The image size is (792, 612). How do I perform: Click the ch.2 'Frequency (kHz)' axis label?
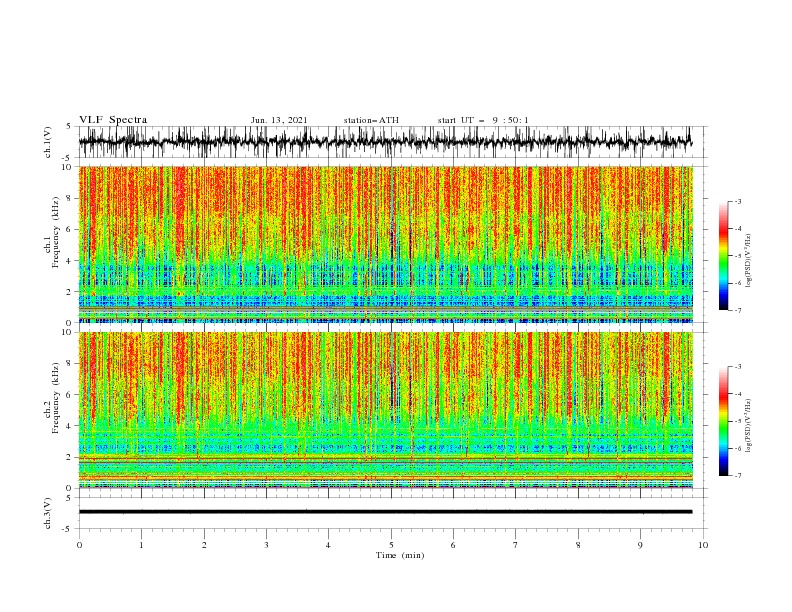coord(56,398)
